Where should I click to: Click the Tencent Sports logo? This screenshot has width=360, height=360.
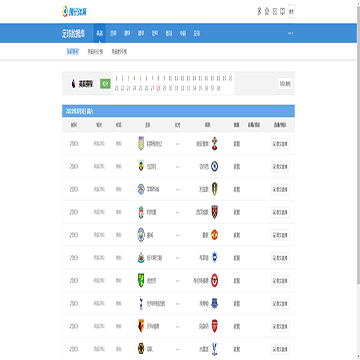coord(75,12)
